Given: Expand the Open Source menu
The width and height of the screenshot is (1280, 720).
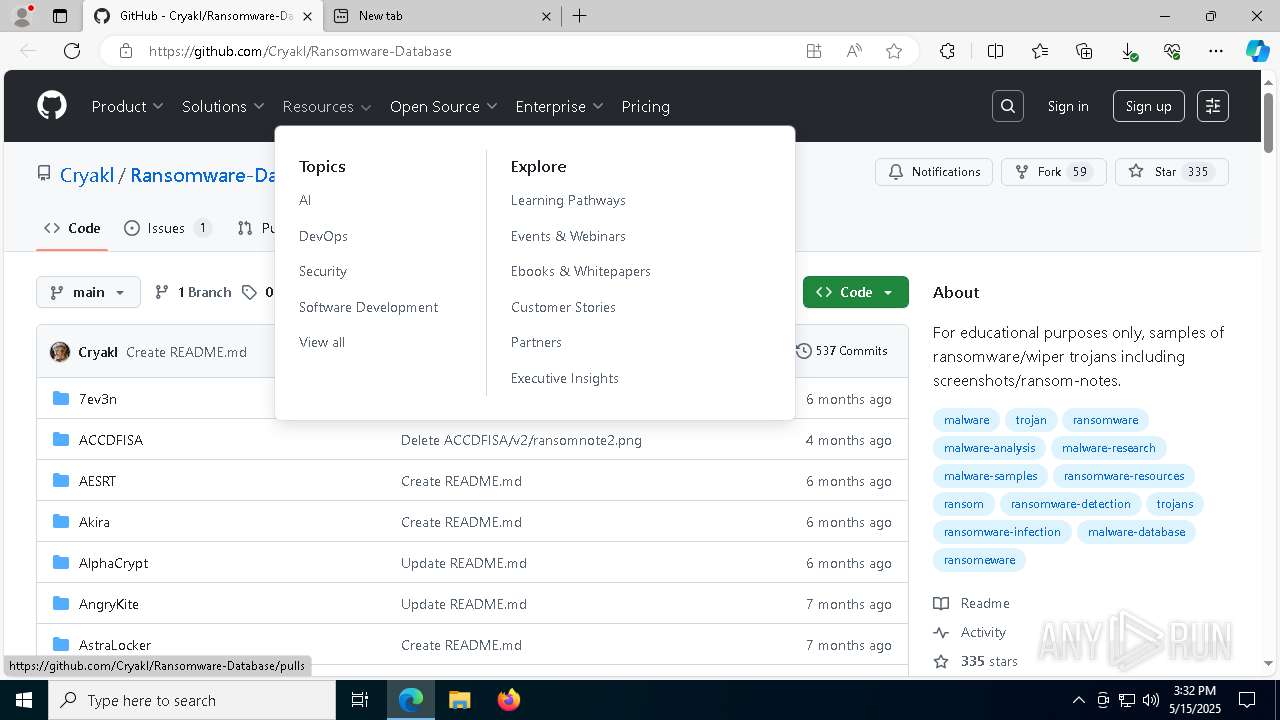Looking at the screenshot, I should tap(443, 106).
